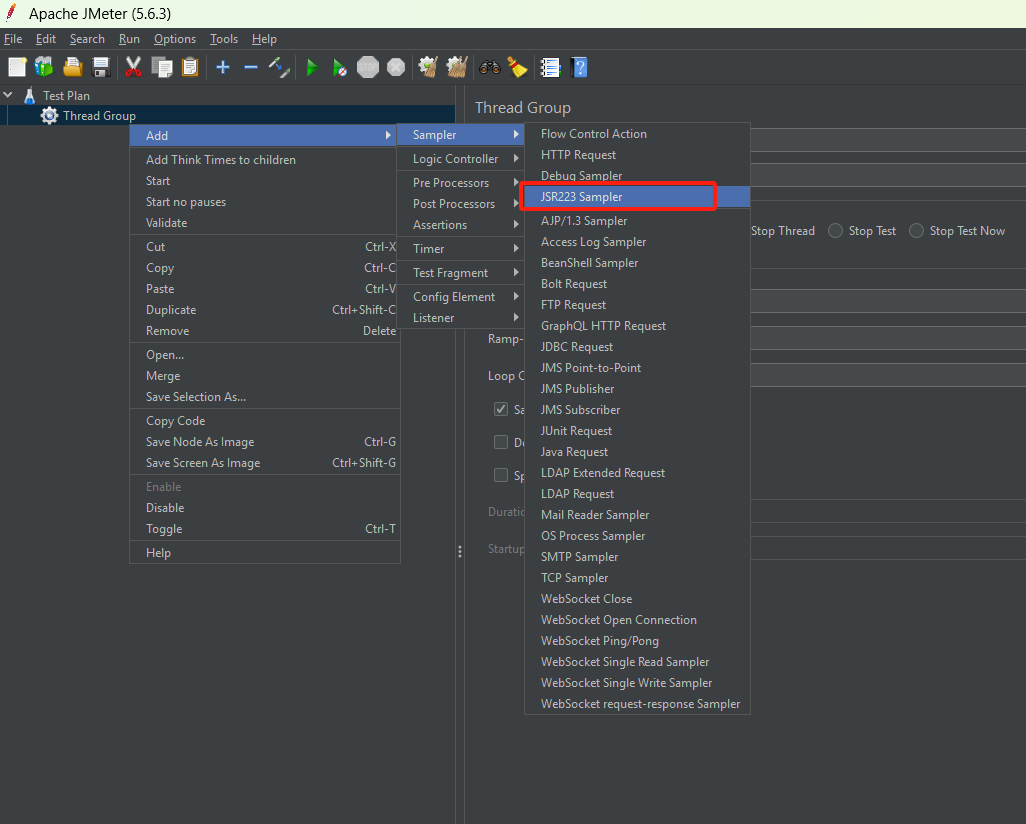Select the Thread Group tree node
This screenshot has width=1026, height=824.
coord(99,116)
